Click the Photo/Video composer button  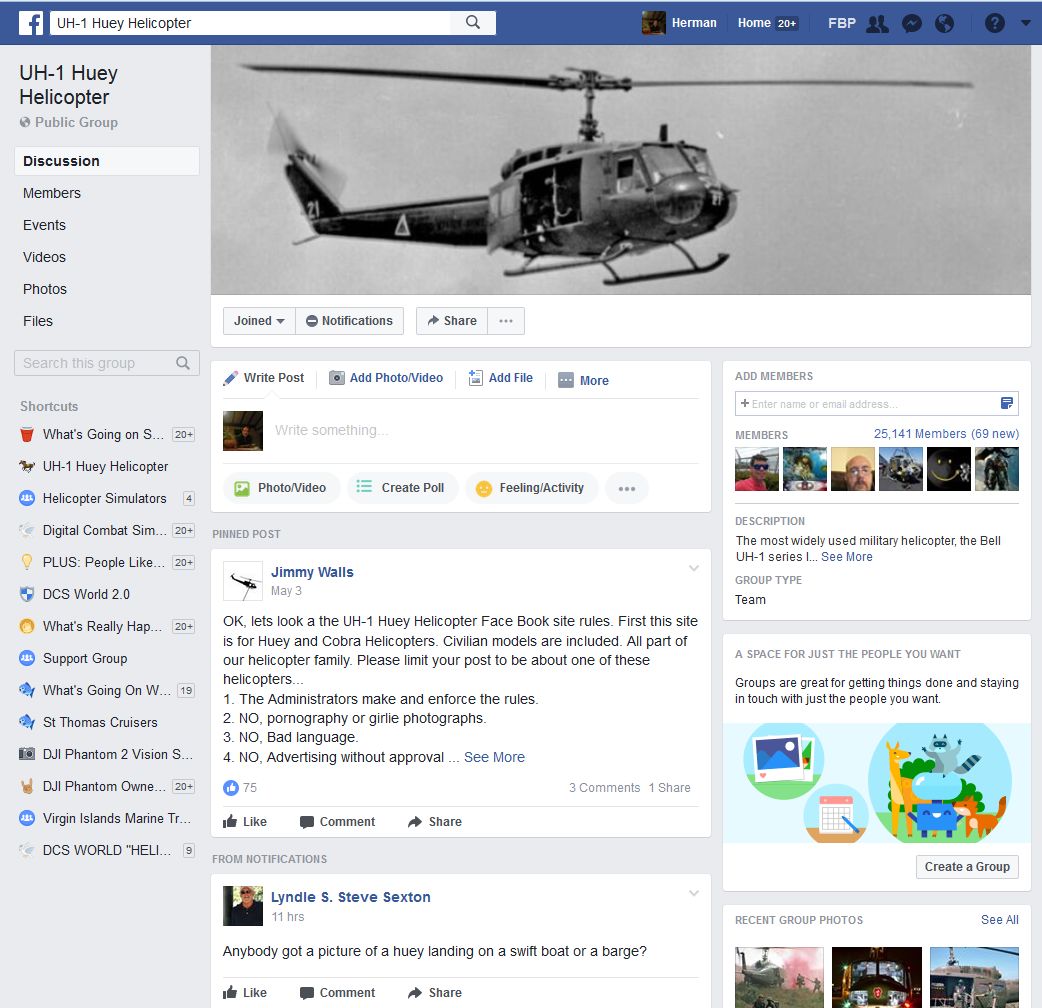(x=282, y=488)
